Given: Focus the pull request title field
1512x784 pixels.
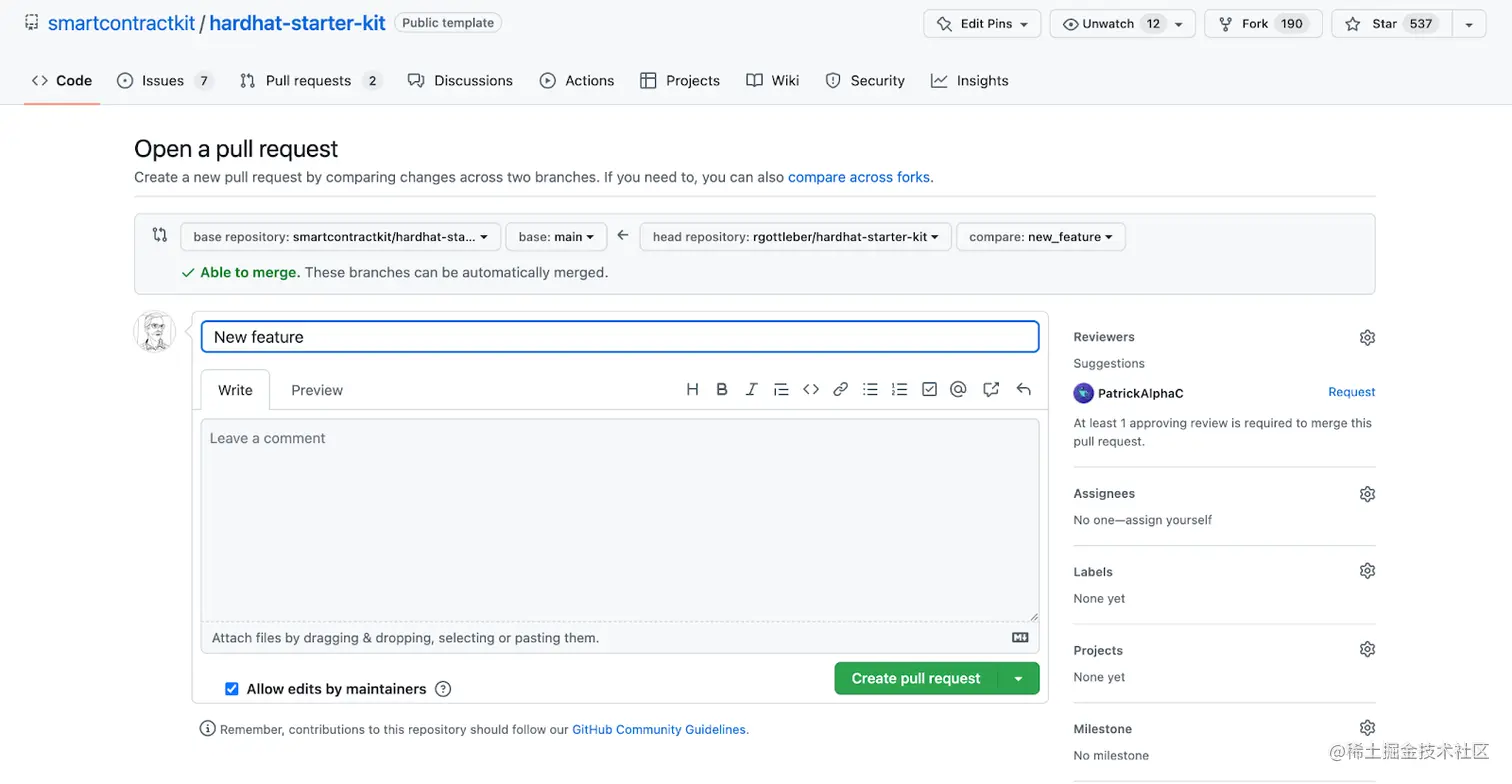Looking at the screenshot, I should (x=620, y=337).
